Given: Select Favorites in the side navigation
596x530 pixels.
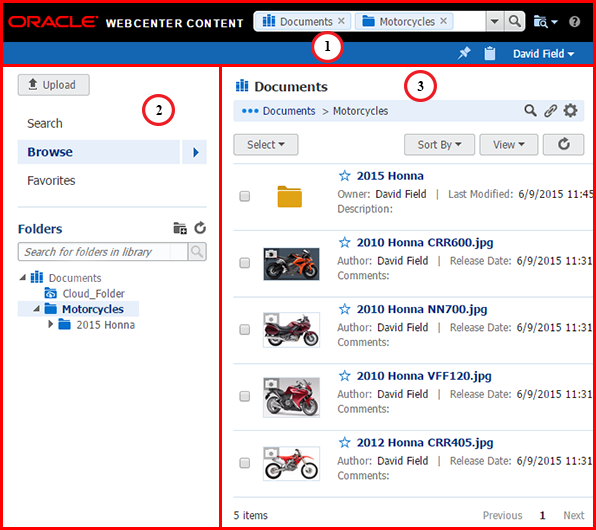Looking at the screenshot, I should click(51, 181).
